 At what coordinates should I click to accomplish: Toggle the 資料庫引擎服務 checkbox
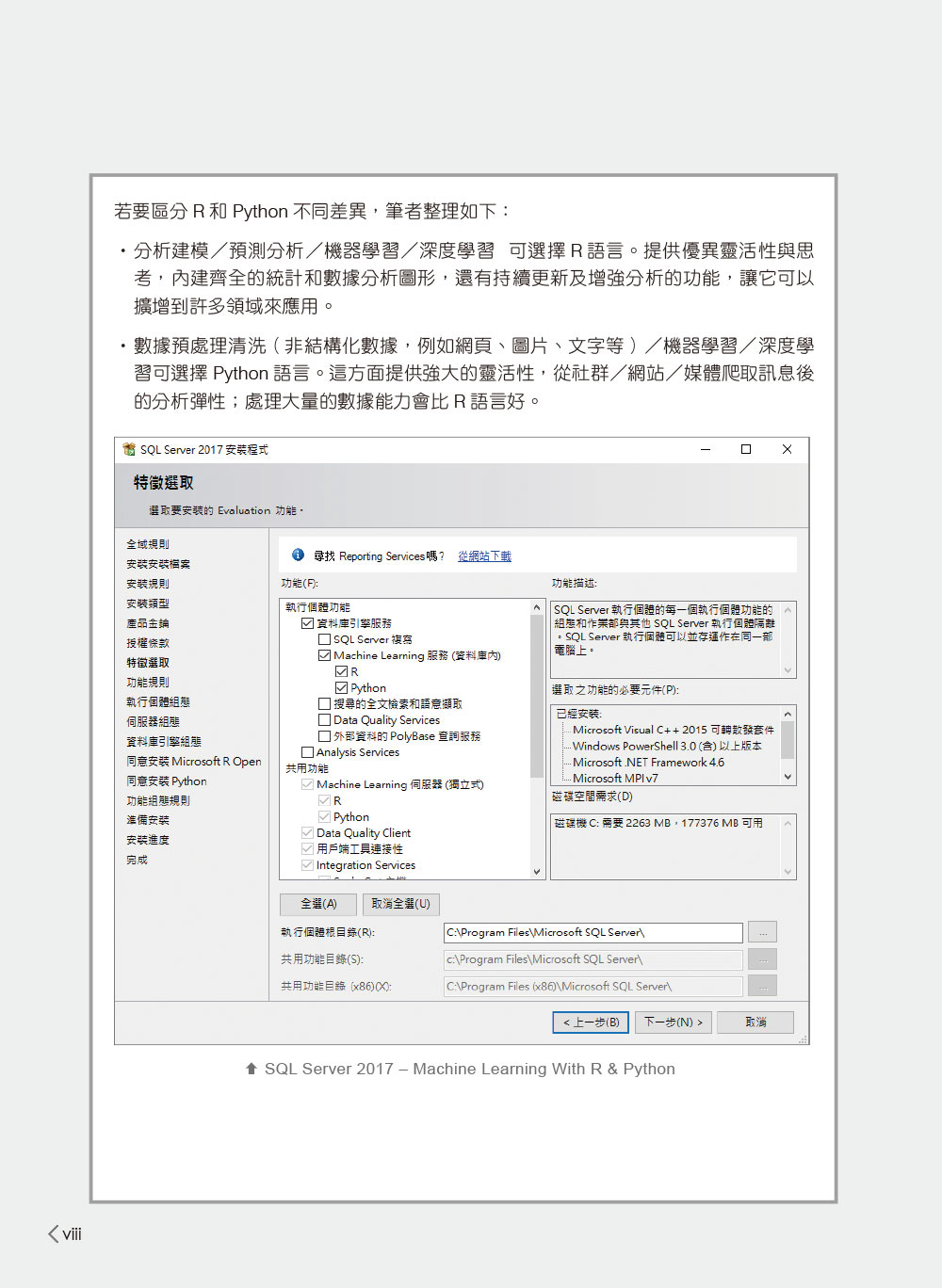307,623
